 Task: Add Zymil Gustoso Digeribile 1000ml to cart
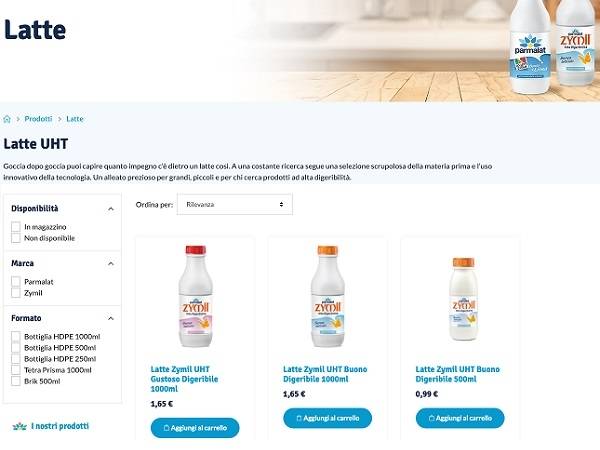click(195, 428)
